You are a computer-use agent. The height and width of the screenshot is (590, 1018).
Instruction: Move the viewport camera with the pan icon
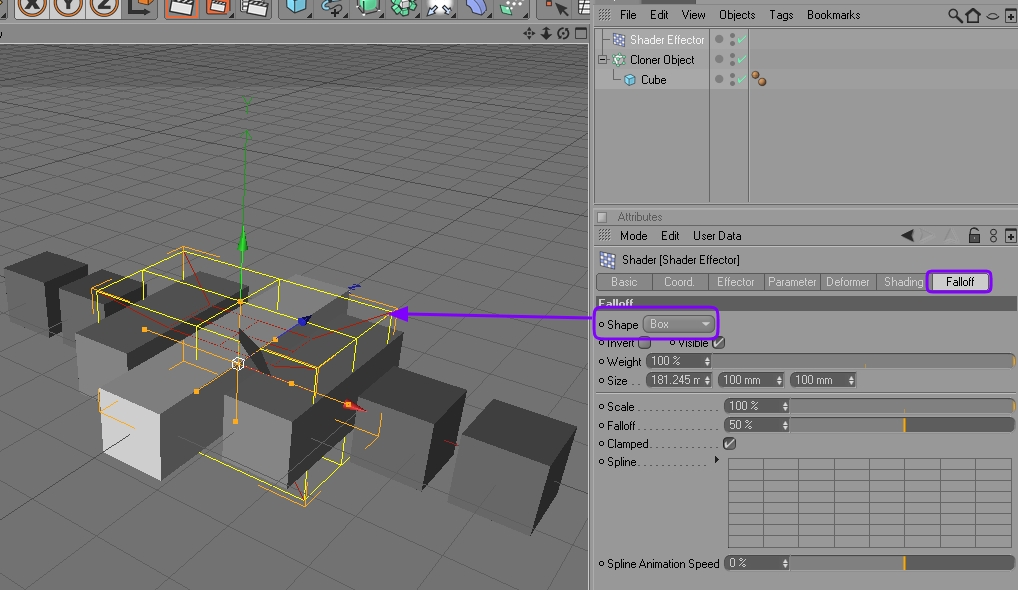coord(529,33)
